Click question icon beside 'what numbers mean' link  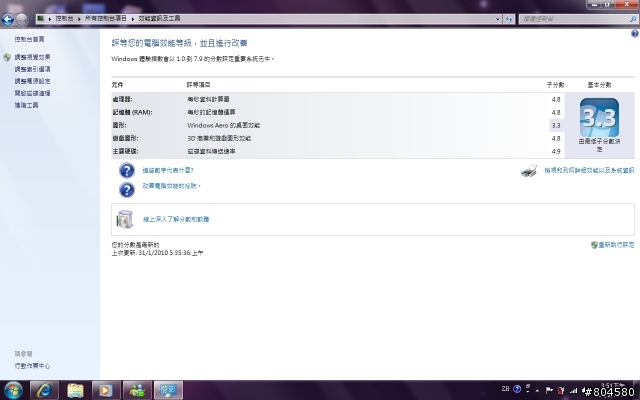(x=127, y=170)
